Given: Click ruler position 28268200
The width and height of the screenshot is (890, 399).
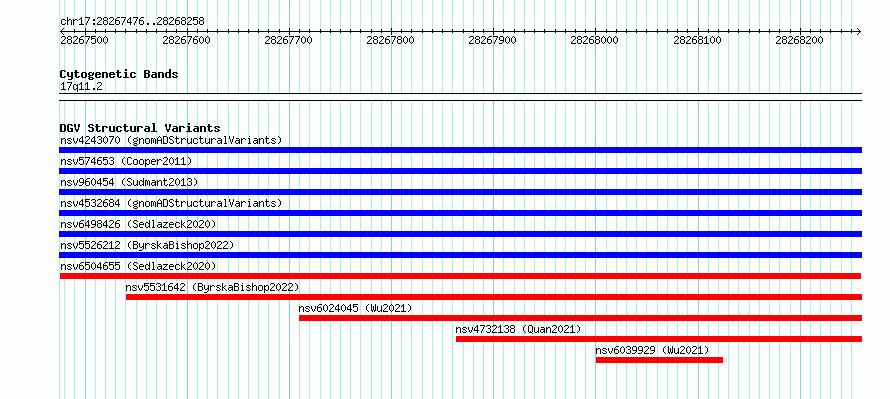Looking at the screenshot, I should point(799,40).
